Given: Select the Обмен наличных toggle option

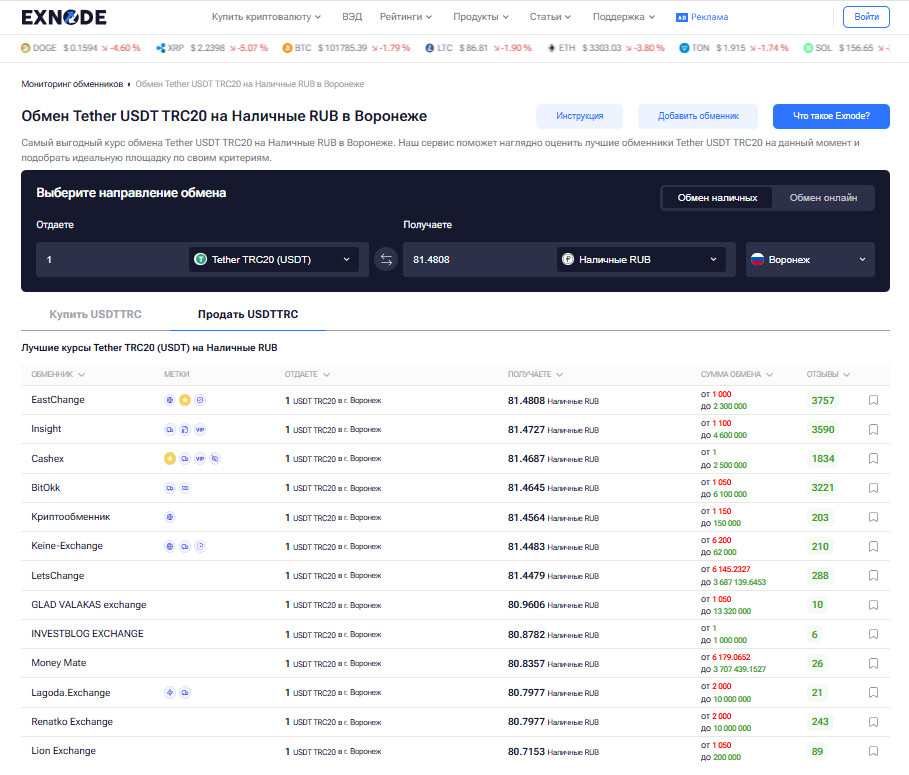Looking at the screenshot, I should (x=717, y=198).
